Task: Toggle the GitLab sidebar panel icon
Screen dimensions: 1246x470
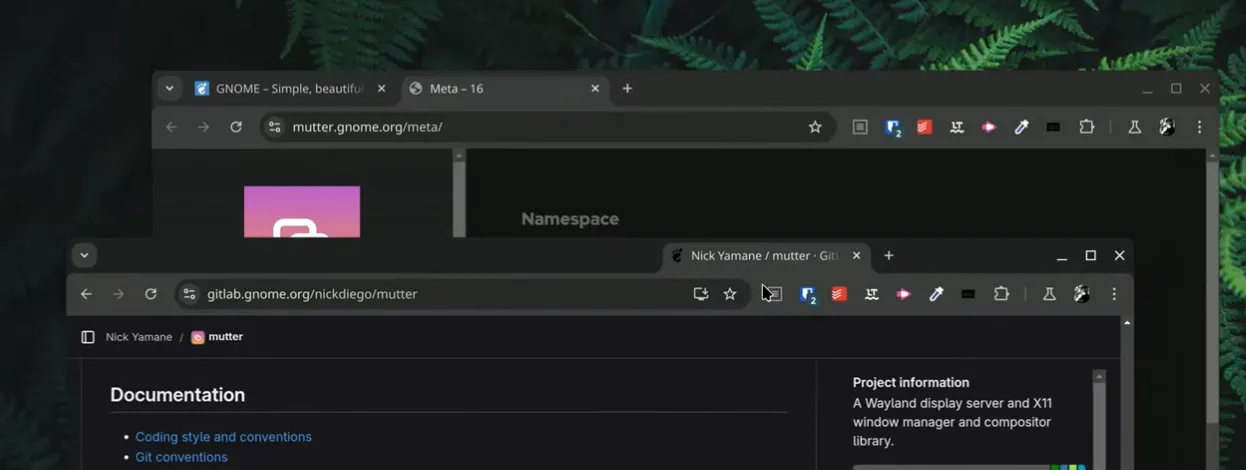Action: point(88,337)
